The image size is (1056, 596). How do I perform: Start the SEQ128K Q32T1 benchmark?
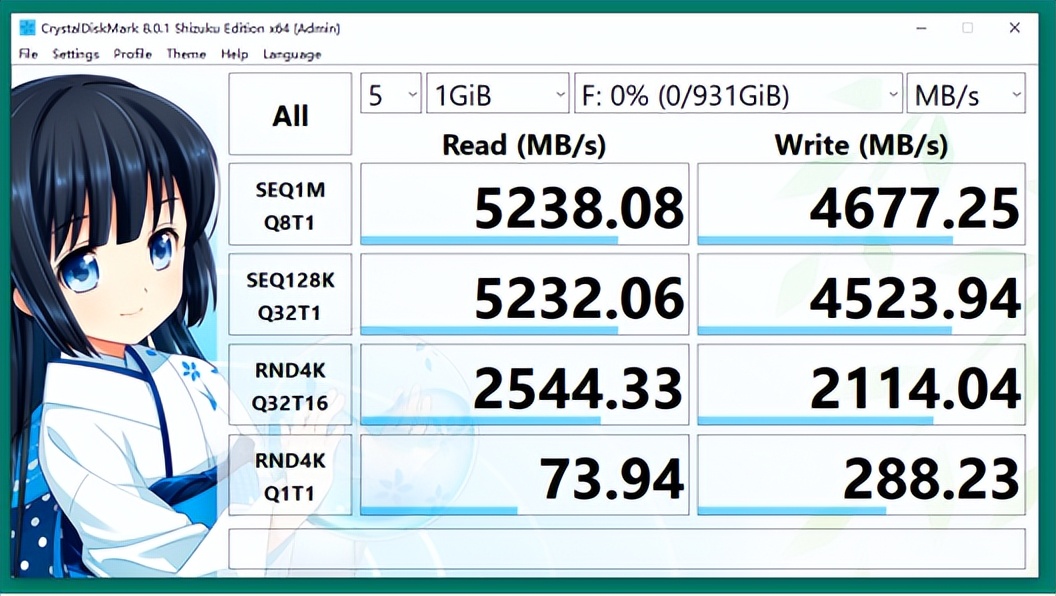pos(289,293)
